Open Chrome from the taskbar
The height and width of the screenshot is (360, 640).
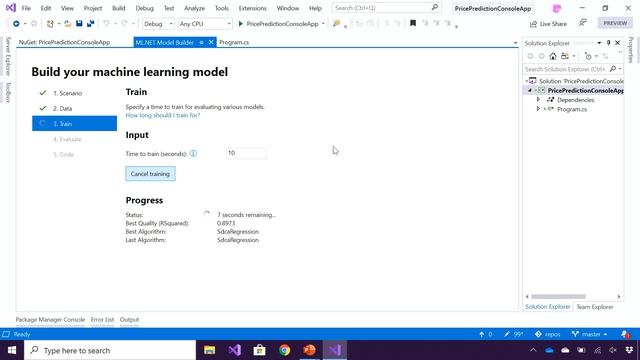284,350
